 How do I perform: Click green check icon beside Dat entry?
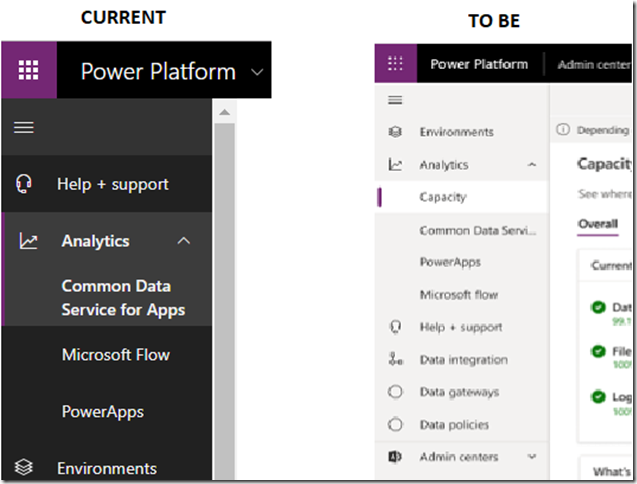598,307
